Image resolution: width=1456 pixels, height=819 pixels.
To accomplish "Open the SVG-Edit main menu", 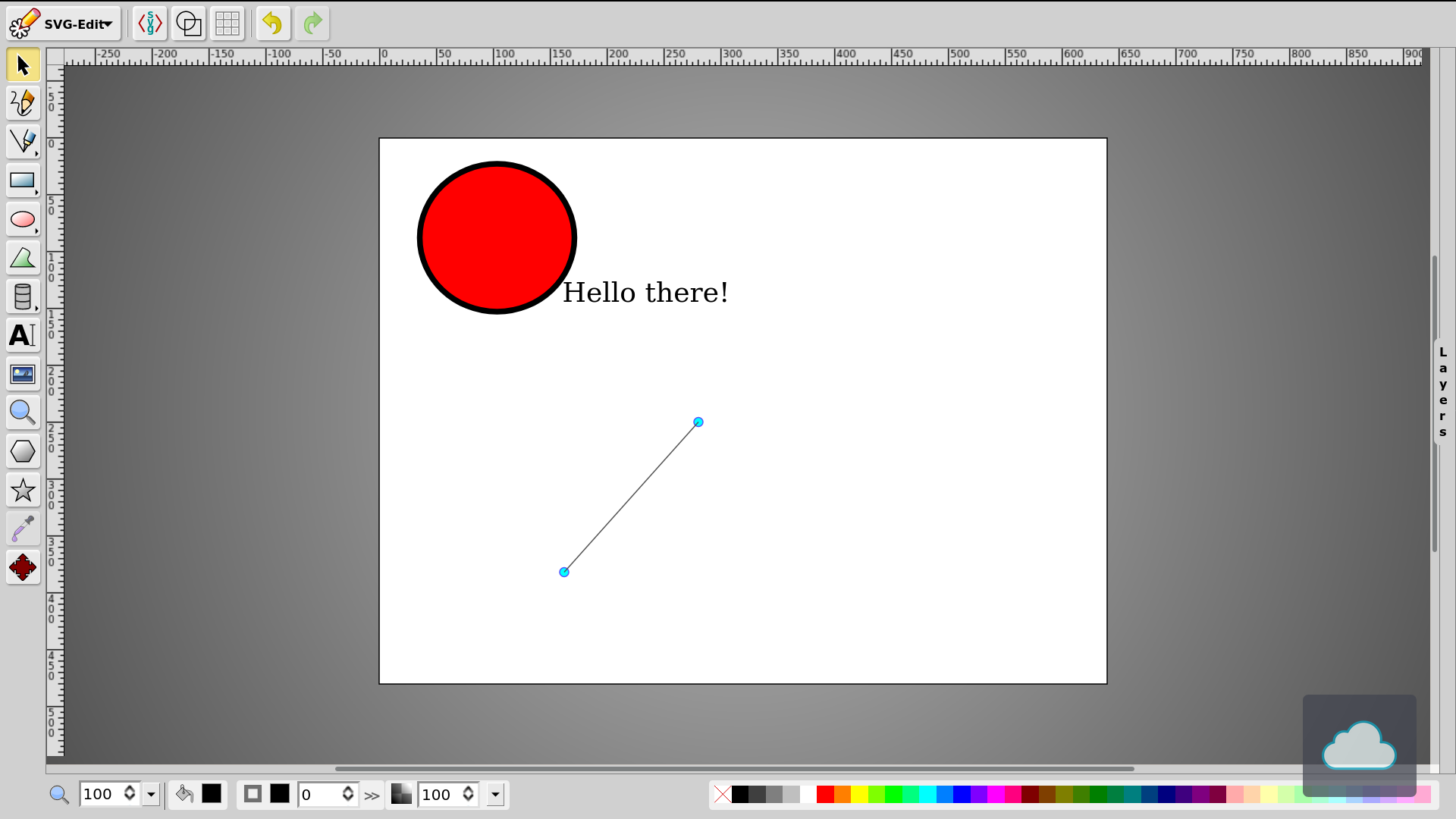I will [x=64, y=24].
